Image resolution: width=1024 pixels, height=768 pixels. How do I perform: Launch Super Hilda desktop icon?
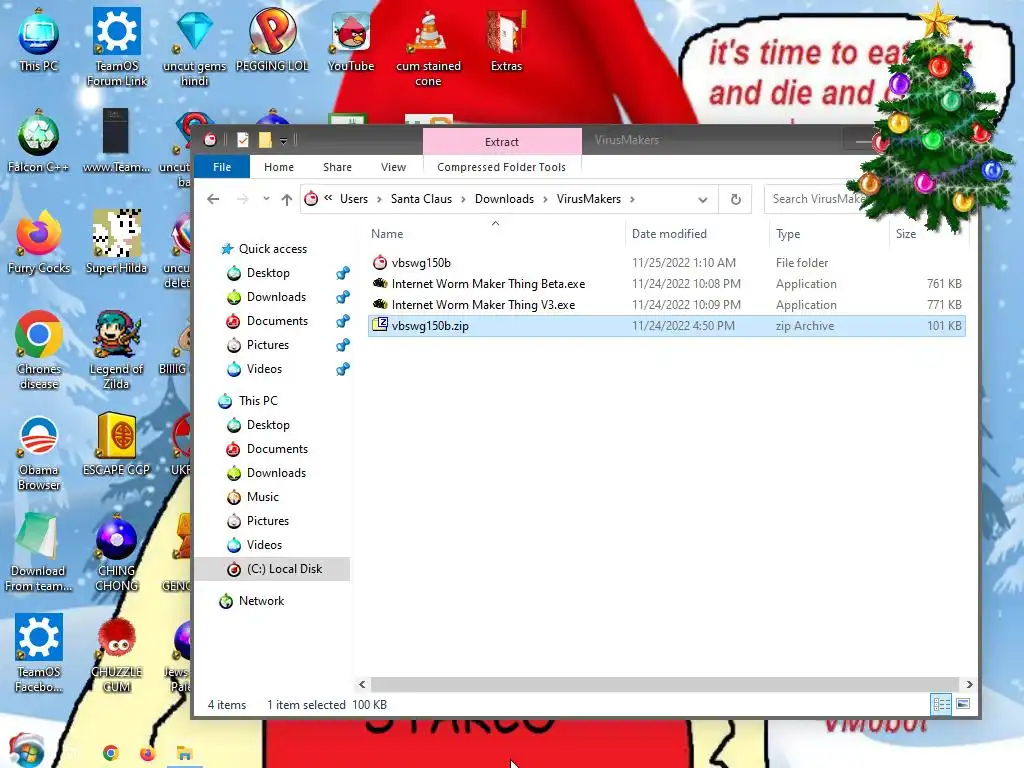(116, 242)
